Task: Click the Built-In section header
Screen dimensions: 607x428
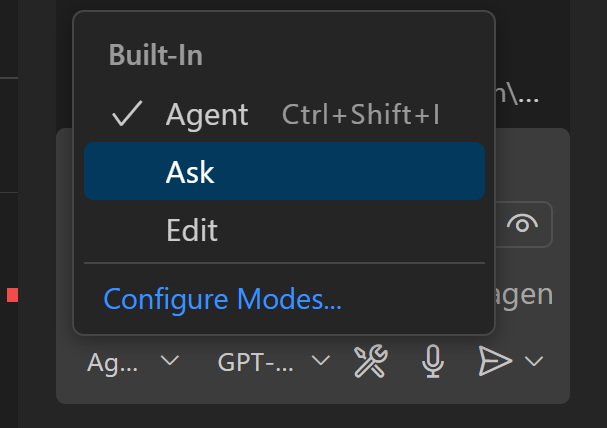Action: point(156,55)
